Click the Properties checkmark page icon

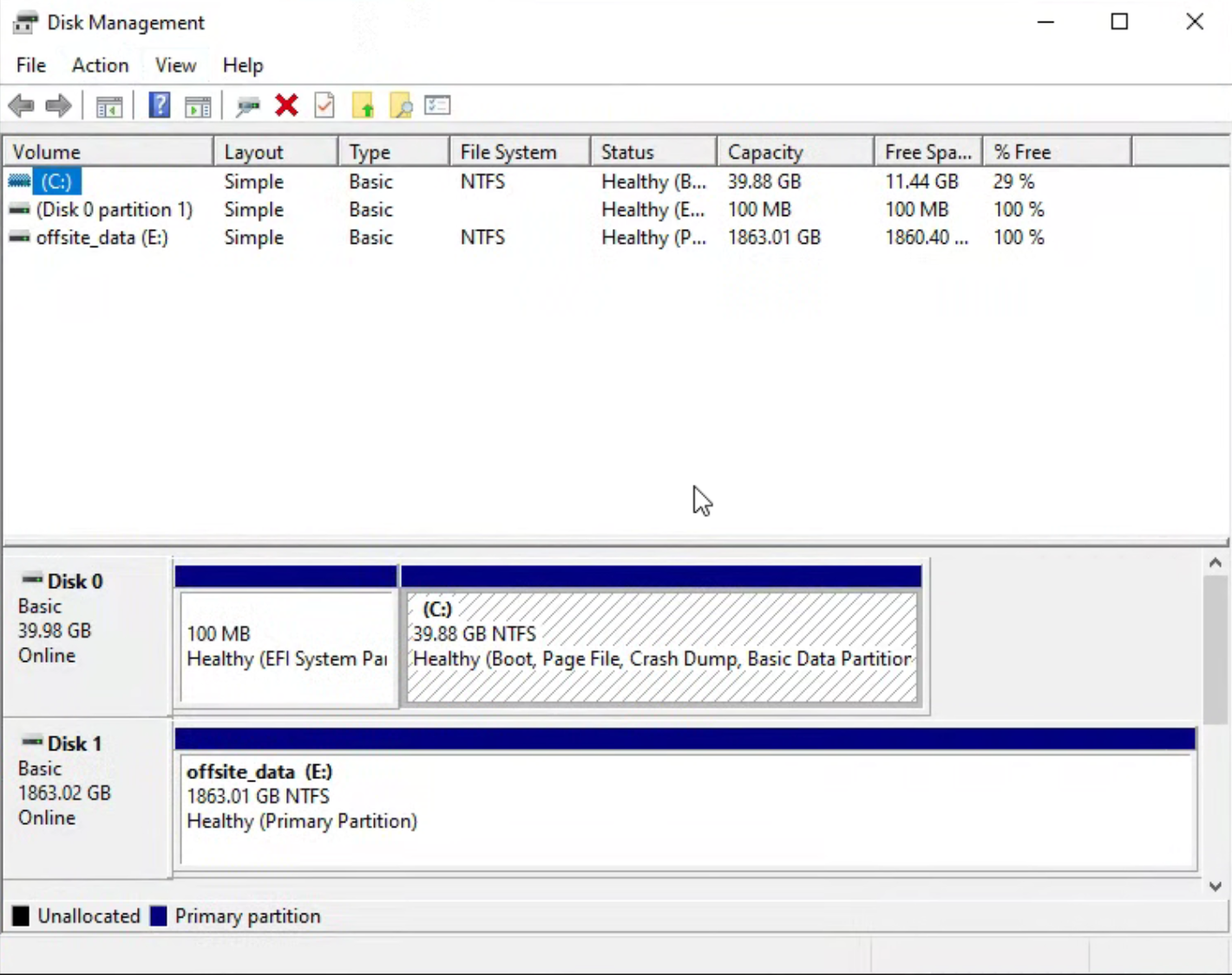pos(324,106)
